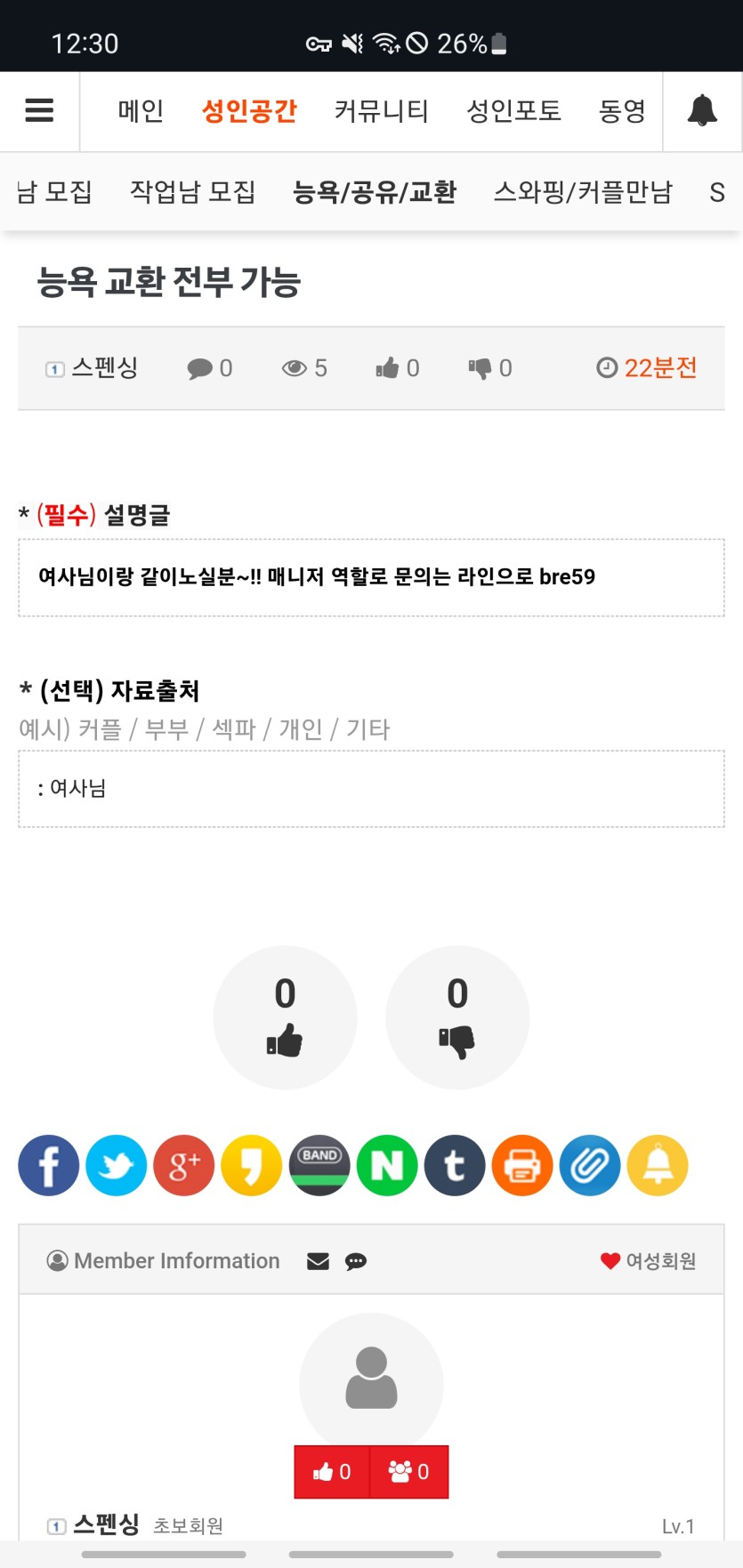Share via KakaoStory yellow icon
Viewport: 743px width, 1568px height.
[252, 1165]
